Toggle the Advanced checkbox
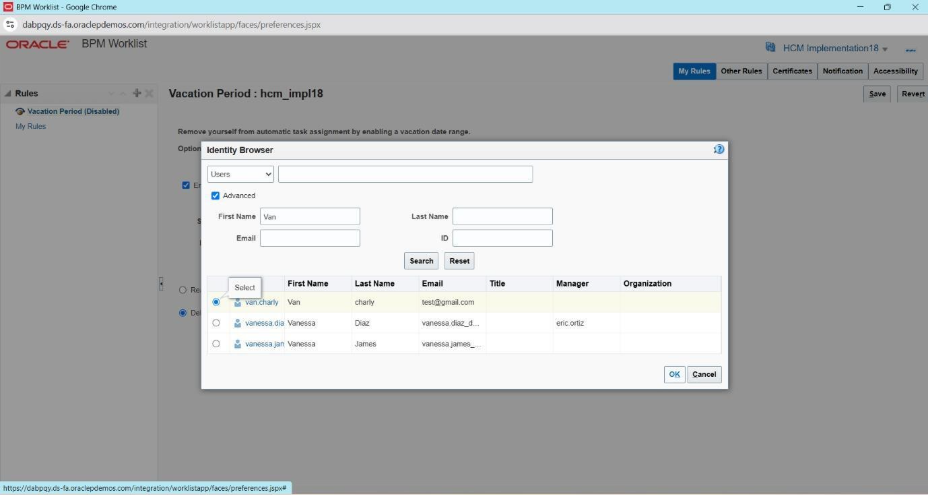The height and width of the screenshot is (495, 928). pyautogui.click(x=215, y=195)
